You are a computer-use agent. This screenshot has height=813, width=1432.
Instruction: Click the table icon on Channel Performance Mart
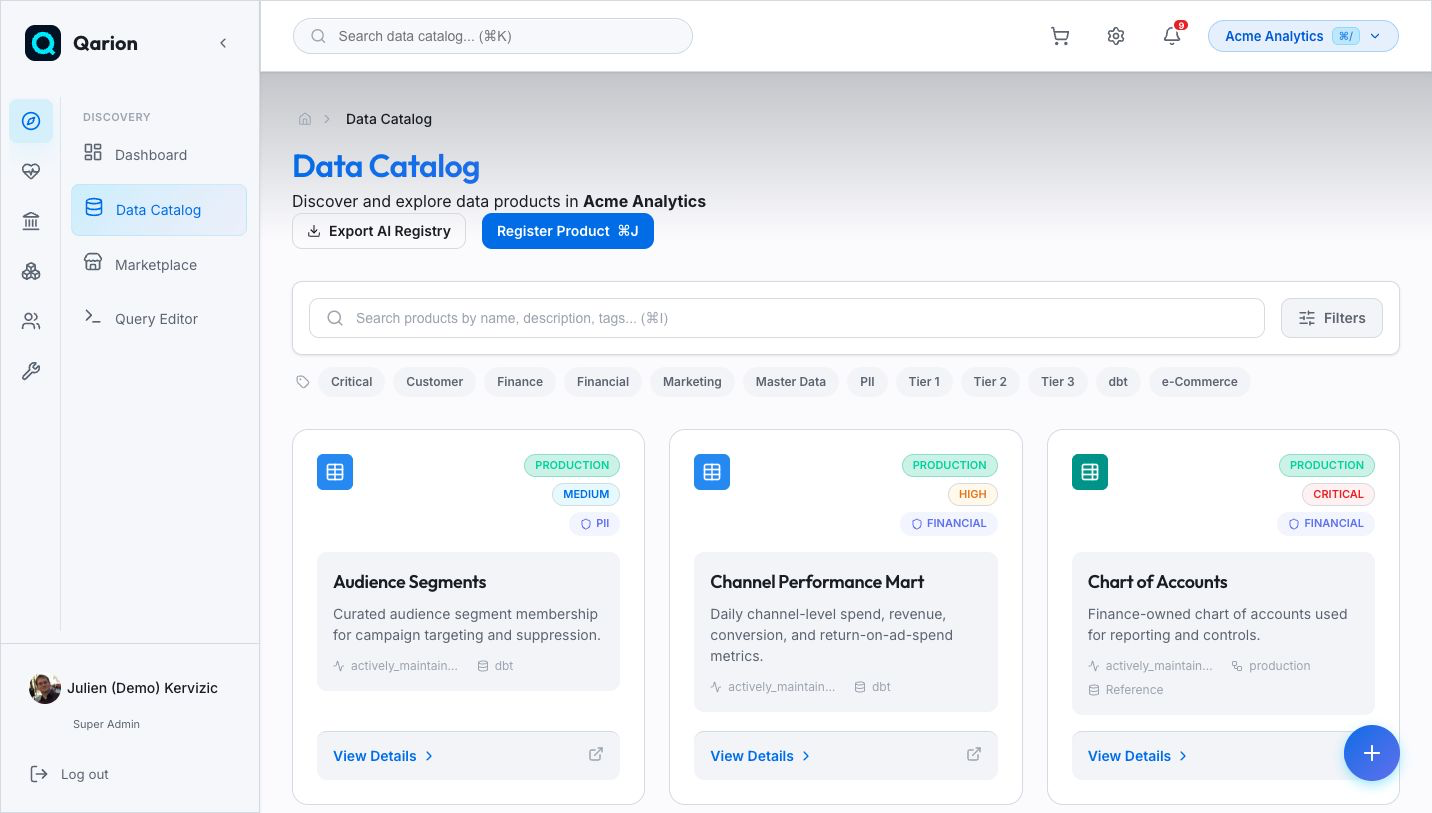pos(712,472)
